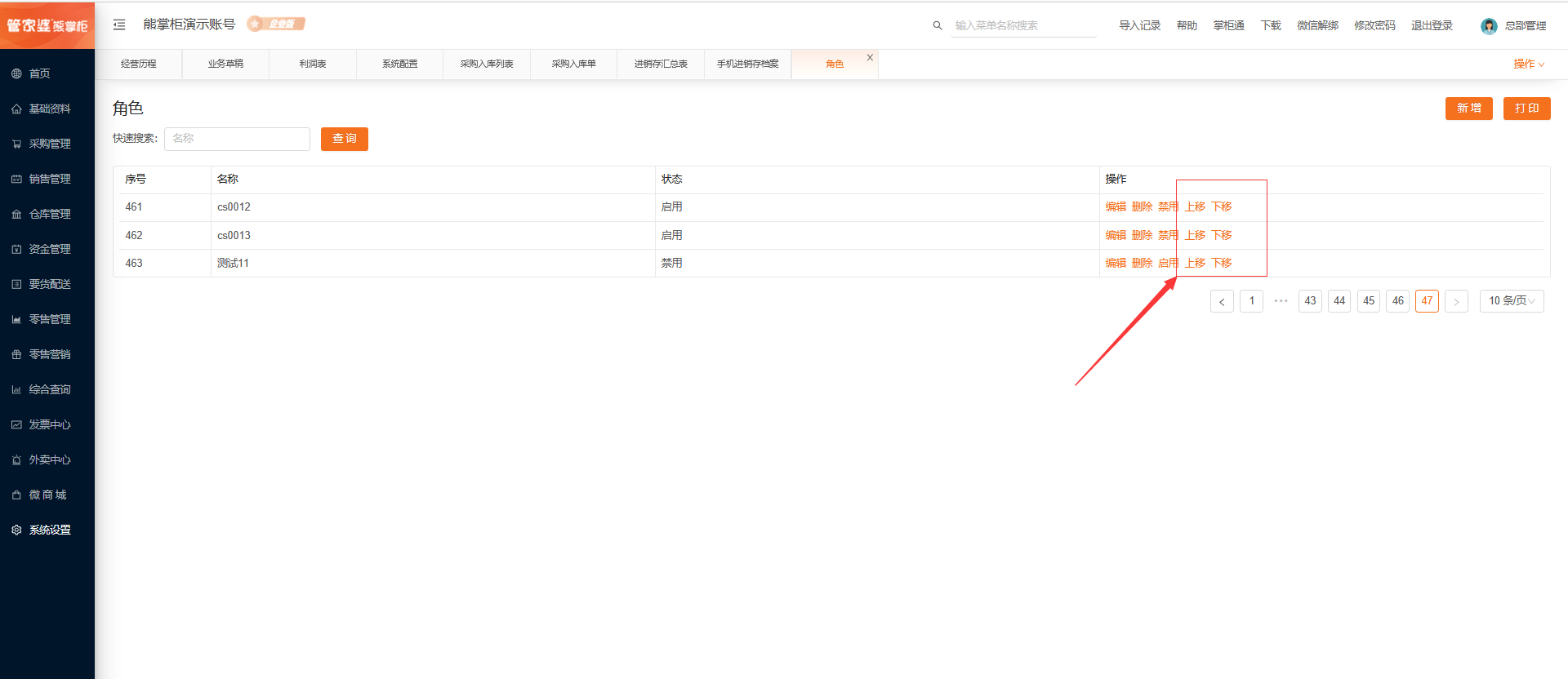
Task: Switch to the 进销存汇总表 tab
Action: click(x=661, y=64)
